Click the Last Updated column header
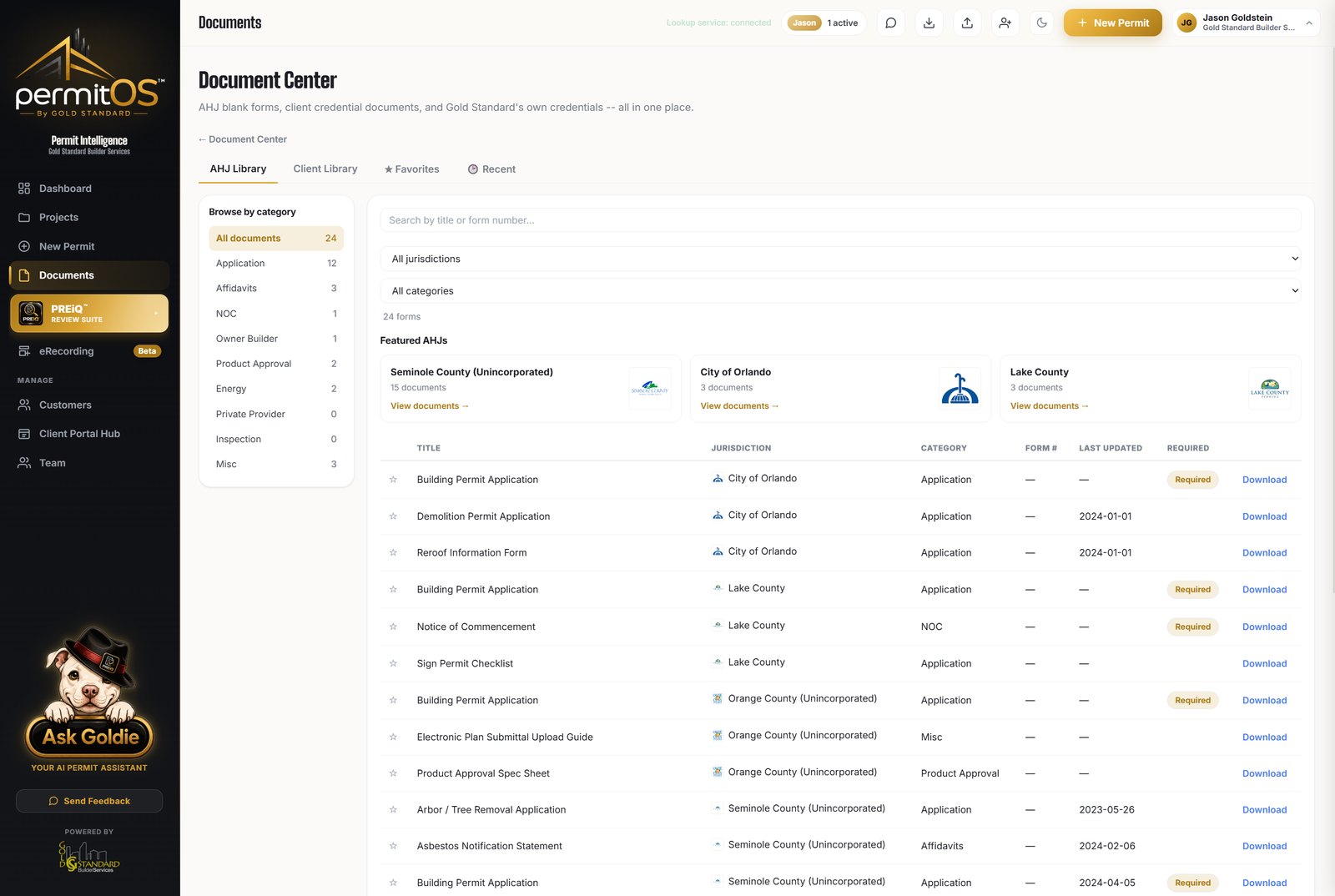The height and width of the screenshot is (896, 1335). (1110, 448)
